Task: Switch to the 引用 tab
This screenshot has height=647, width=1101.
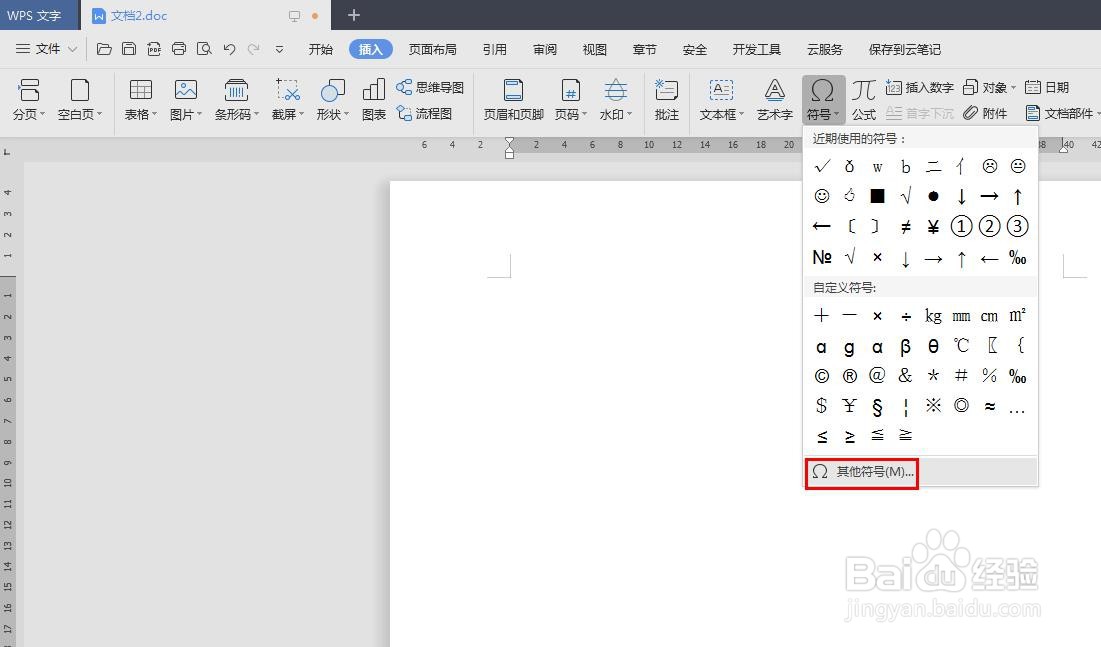Action: 494,49
